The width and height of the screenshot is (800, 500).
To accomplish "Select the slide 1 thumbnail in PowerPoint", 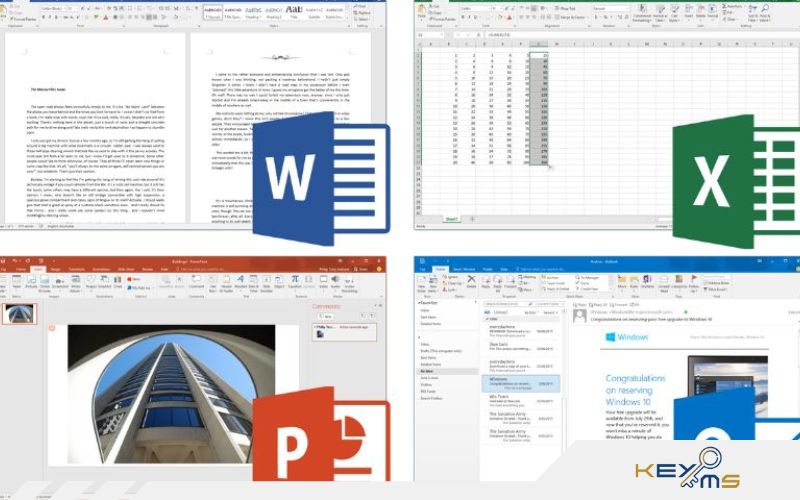I will [19, 314].
